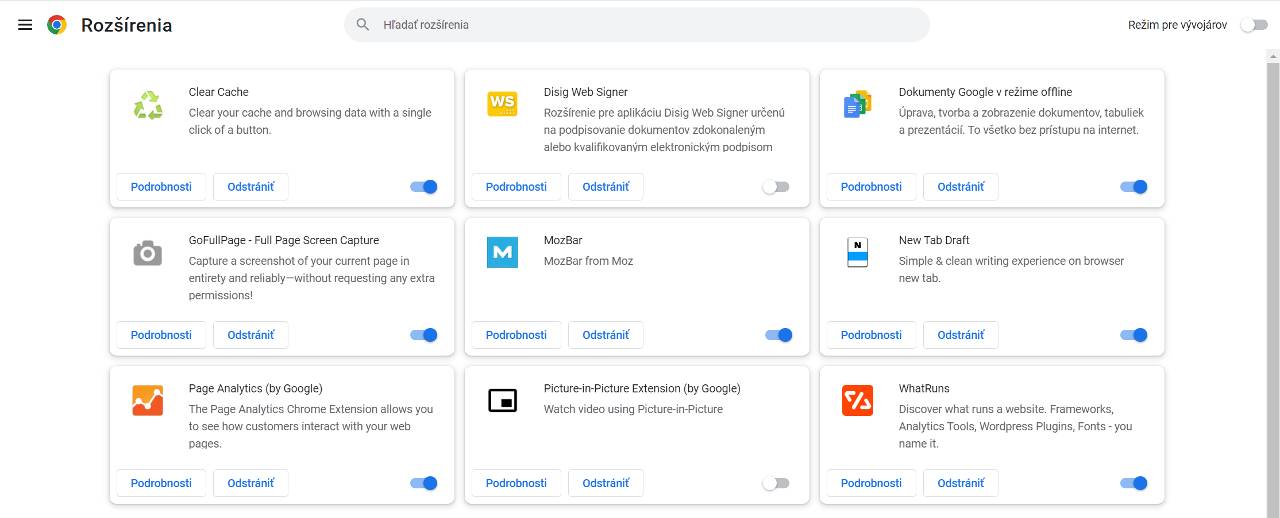This screenshot has height=518, width=1280.
Task: Show WhatRuns Podrobnosti details
Action: point(871,483)
